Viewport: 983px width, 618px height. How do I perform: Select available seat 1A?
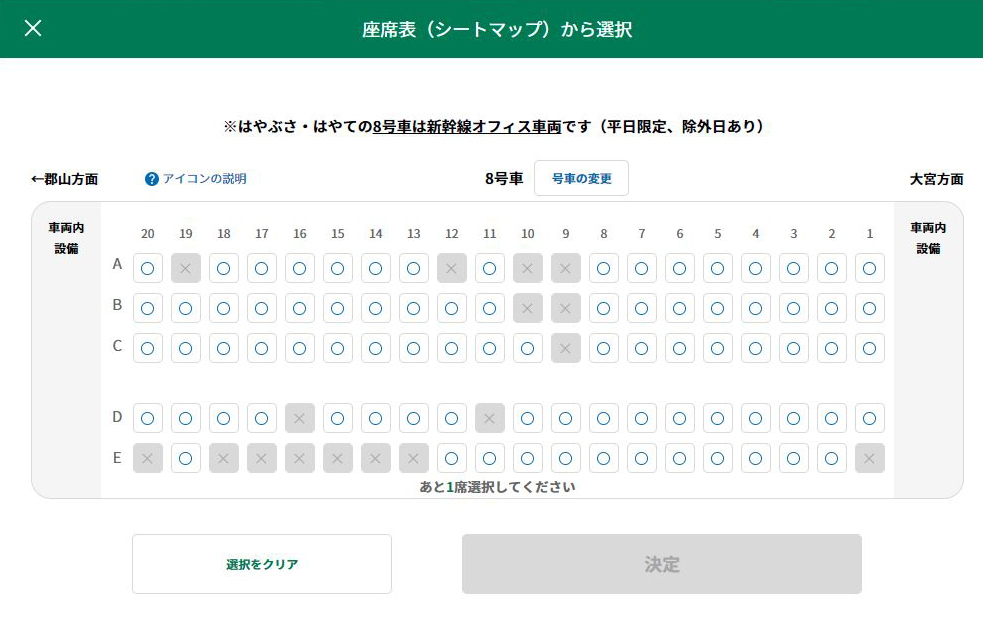870,268
